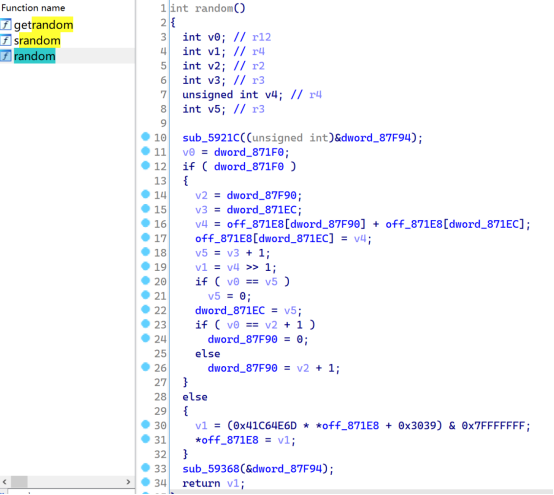Toggle breakpoint dot on line 22
This screenshot has height=495, width=554.
146,309
